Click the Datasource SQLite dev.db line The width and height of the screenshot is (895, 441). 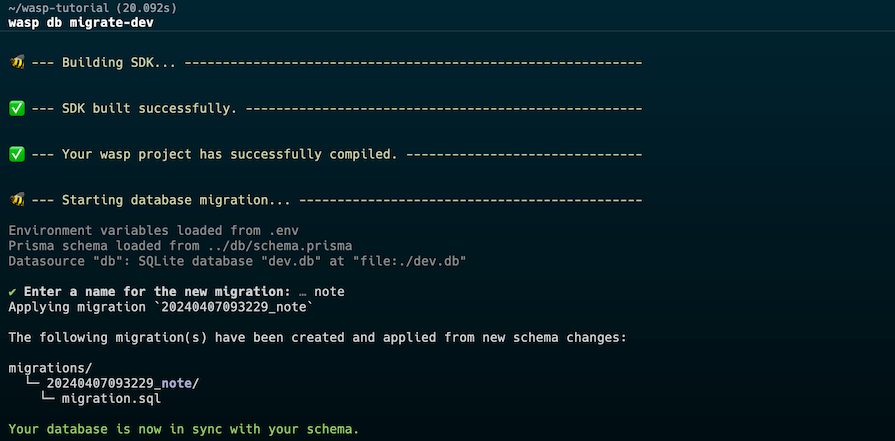(x=237, y=261)
